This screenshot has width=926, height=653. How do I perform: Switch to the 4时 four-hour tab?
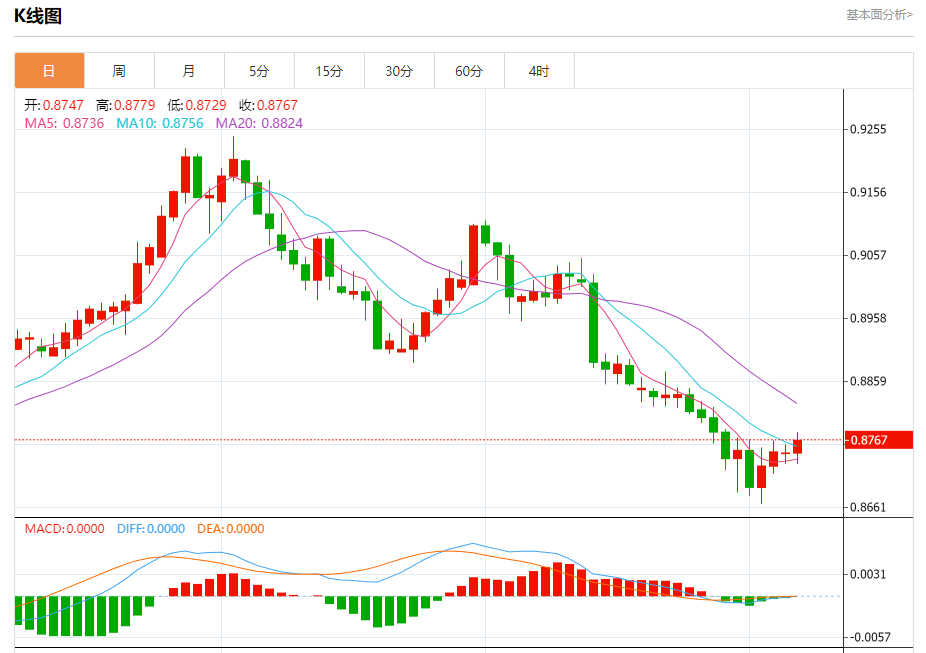[x=539, y=71]
